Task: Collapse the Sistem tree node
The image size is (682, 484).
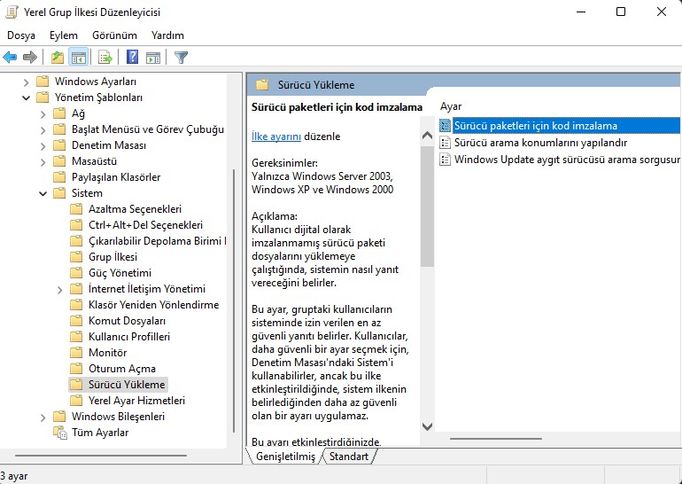Action: pos(43,193)
